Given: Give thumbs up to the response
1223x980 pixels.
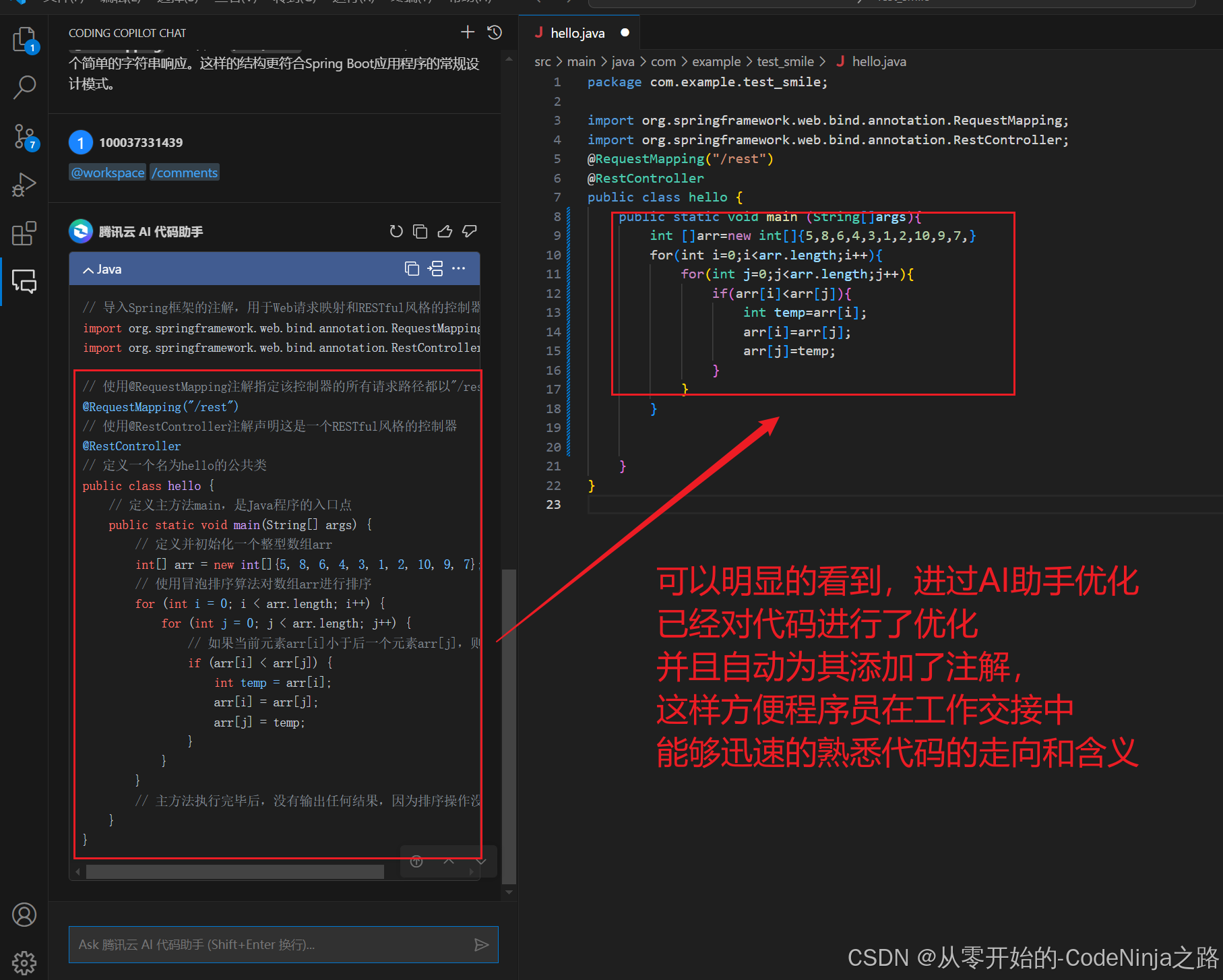Looking at the screenshot, I should point(445,231).
